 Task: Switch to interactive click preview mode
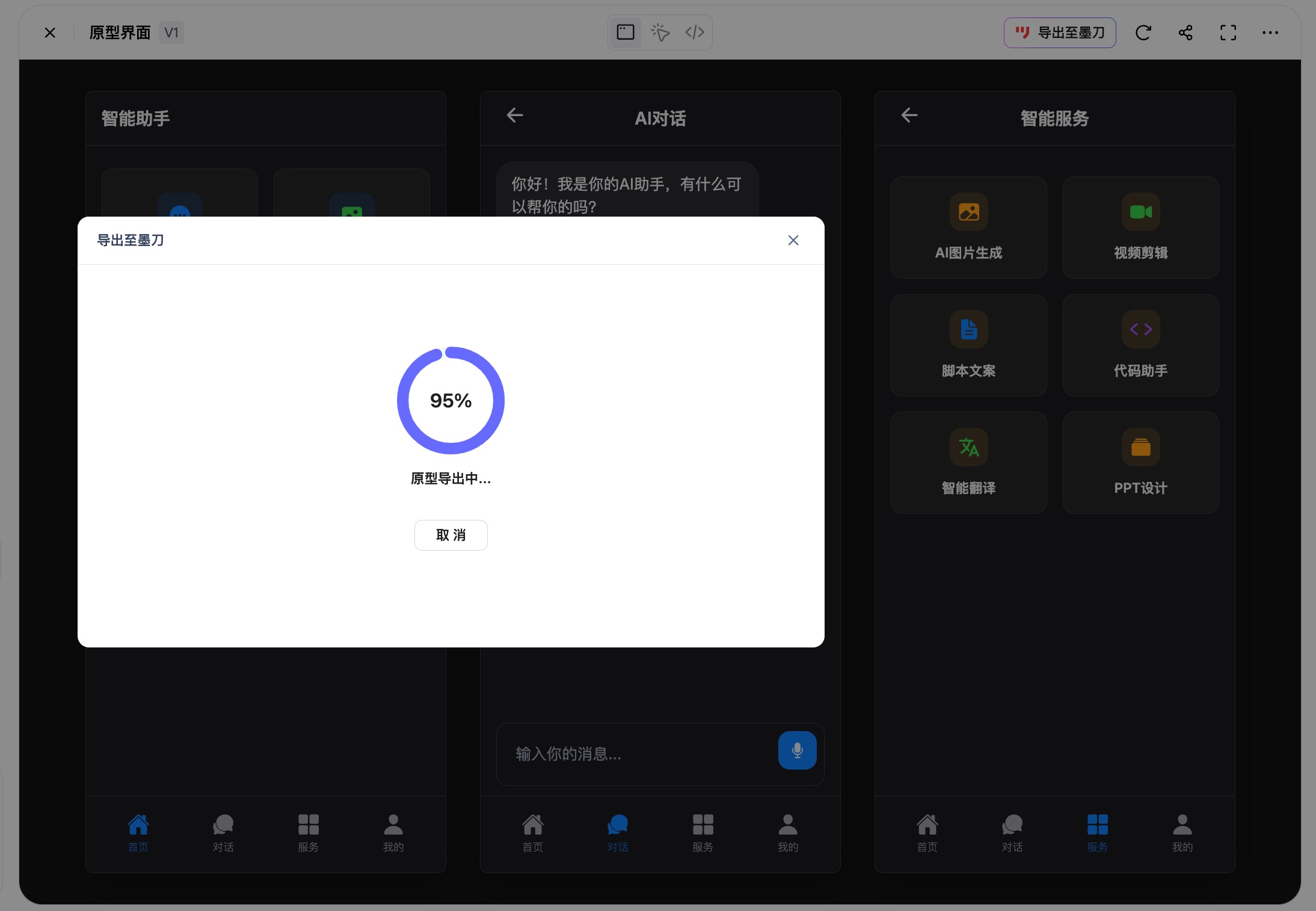660,32
